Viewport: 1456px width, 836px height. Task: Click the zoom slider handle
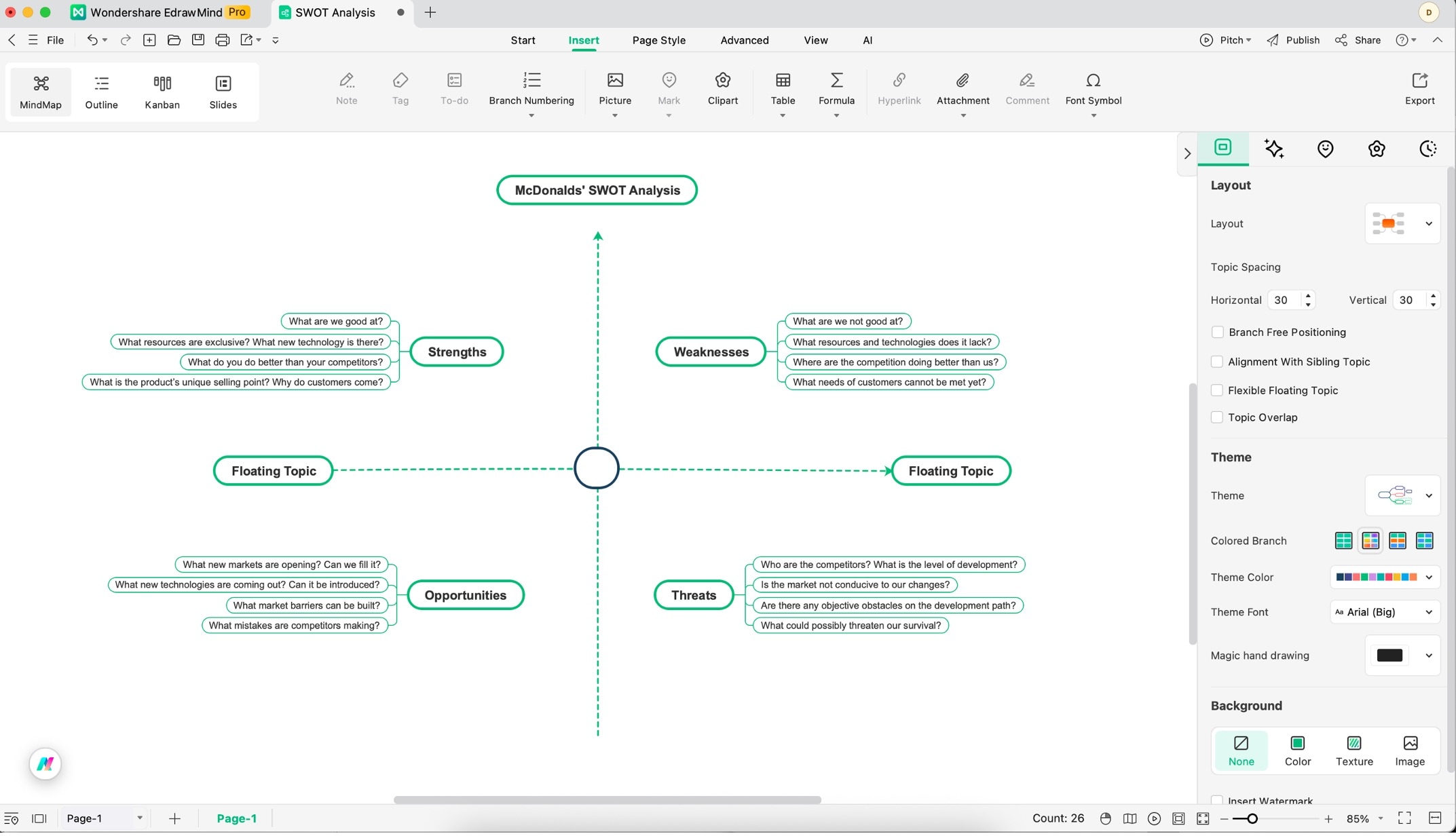pos(1252,819)
